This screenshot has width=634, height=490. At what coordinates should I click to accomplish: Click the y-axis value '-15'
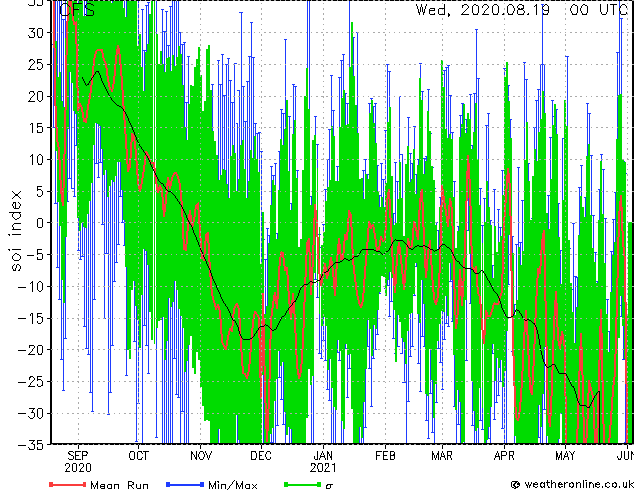click(31, 318)
